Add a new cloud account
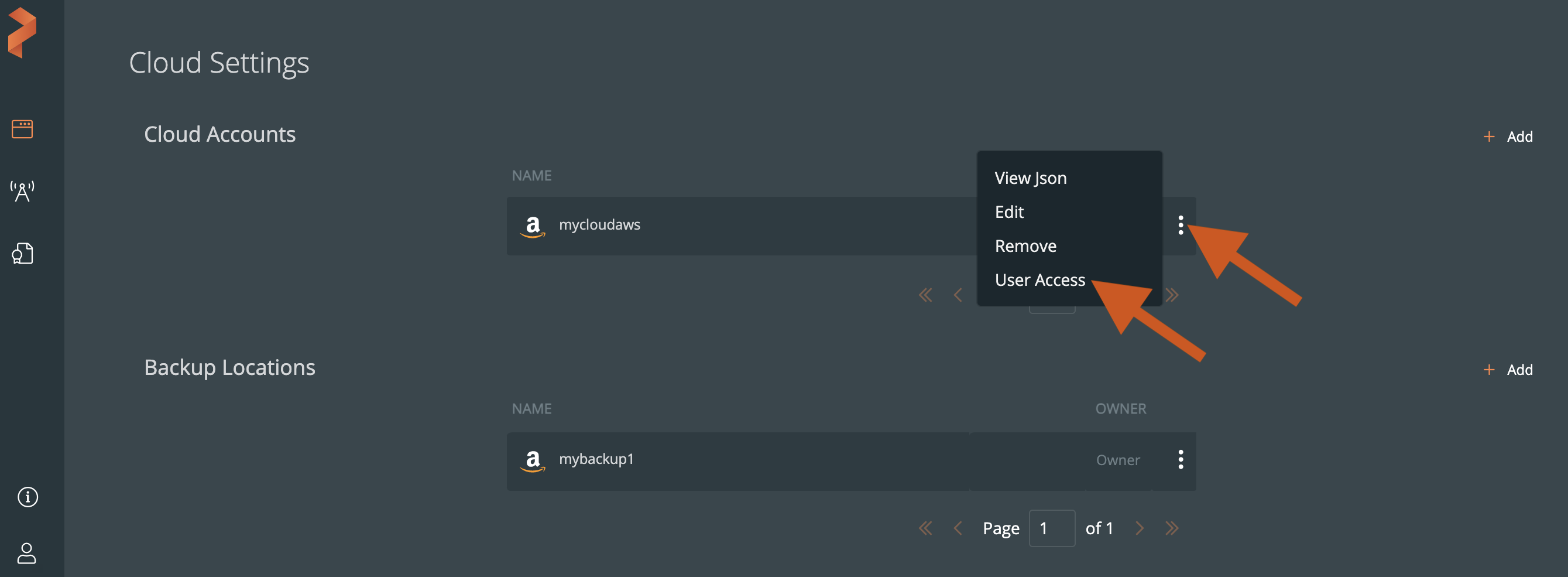This screenshot has height=577, width=1568. (x=1508, y=136)
